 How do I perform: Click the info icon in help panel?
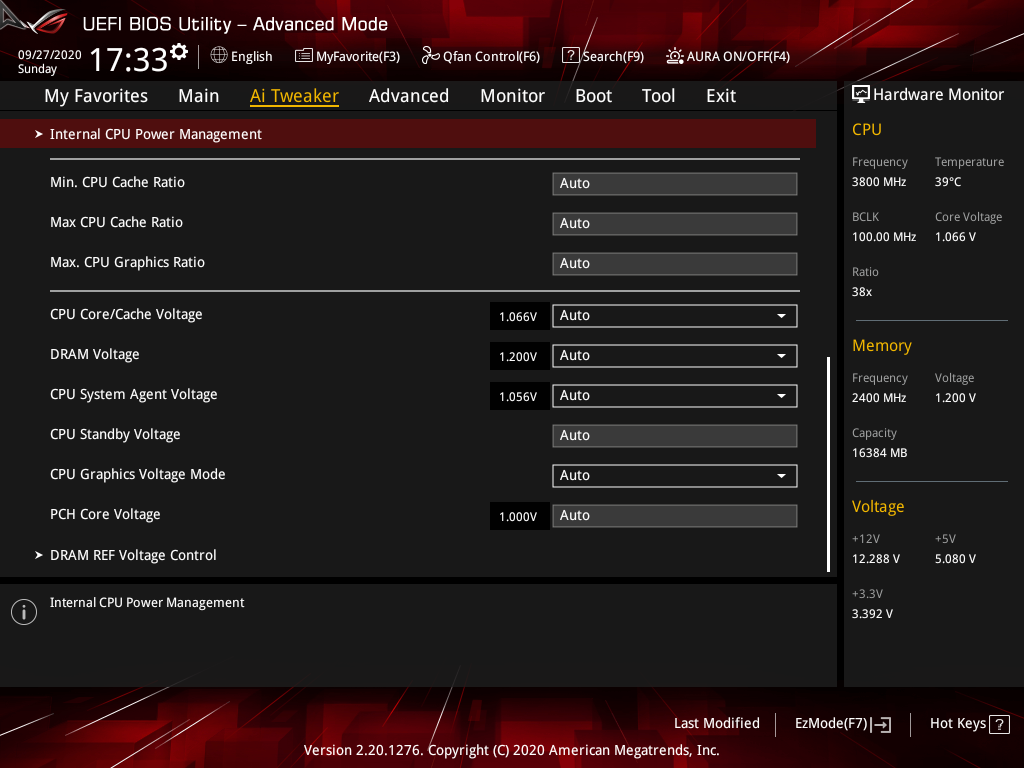[24, 612]
